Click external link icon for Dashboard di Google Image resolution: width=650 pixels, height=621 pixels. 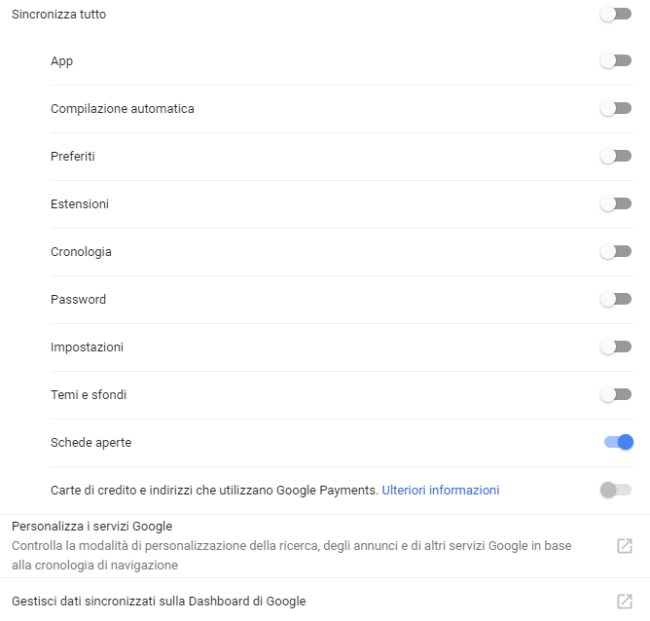coord(624,601)
